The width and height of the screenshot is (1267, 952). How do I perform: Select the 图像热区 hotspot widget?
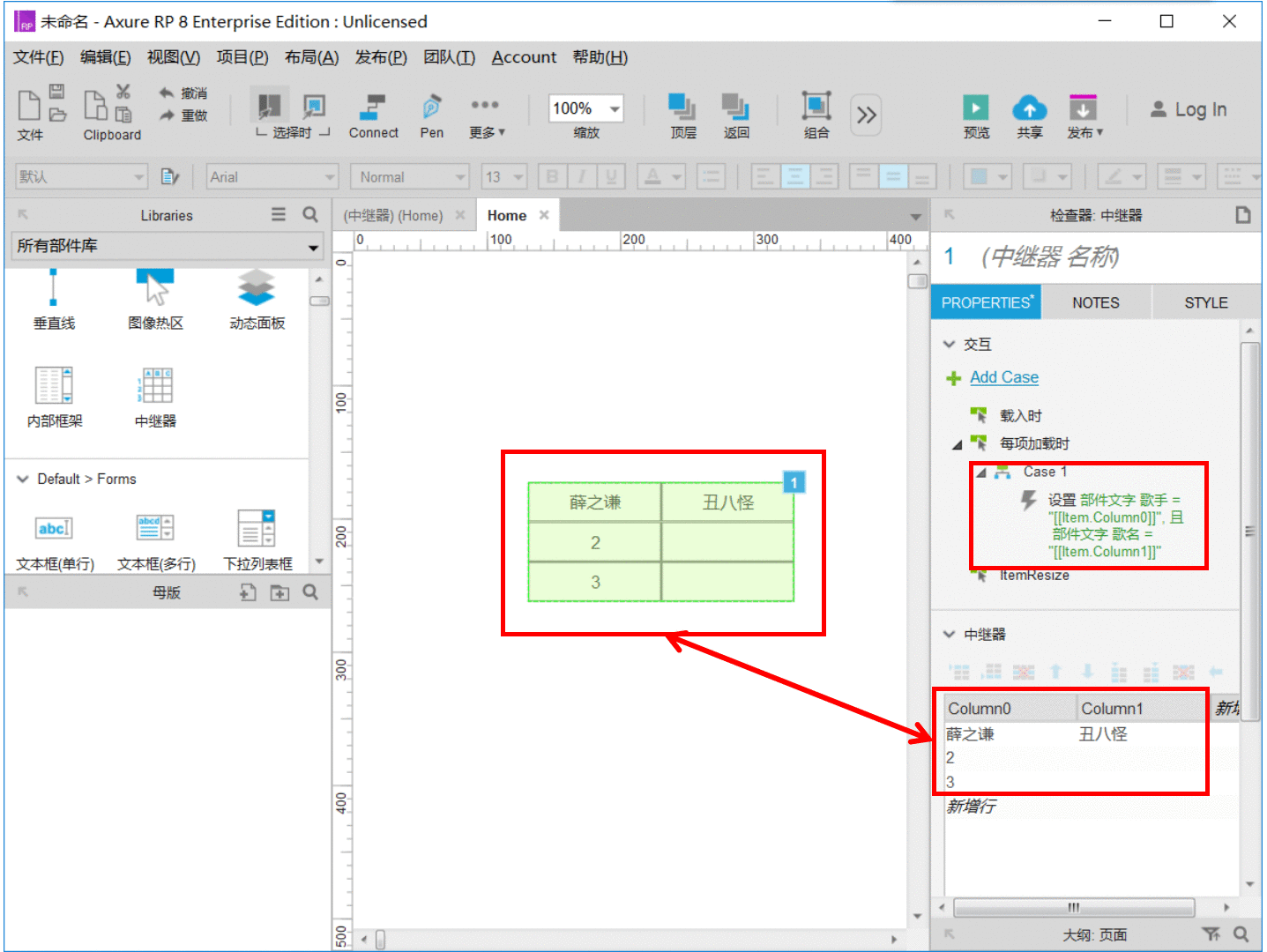tap(155, 300)
